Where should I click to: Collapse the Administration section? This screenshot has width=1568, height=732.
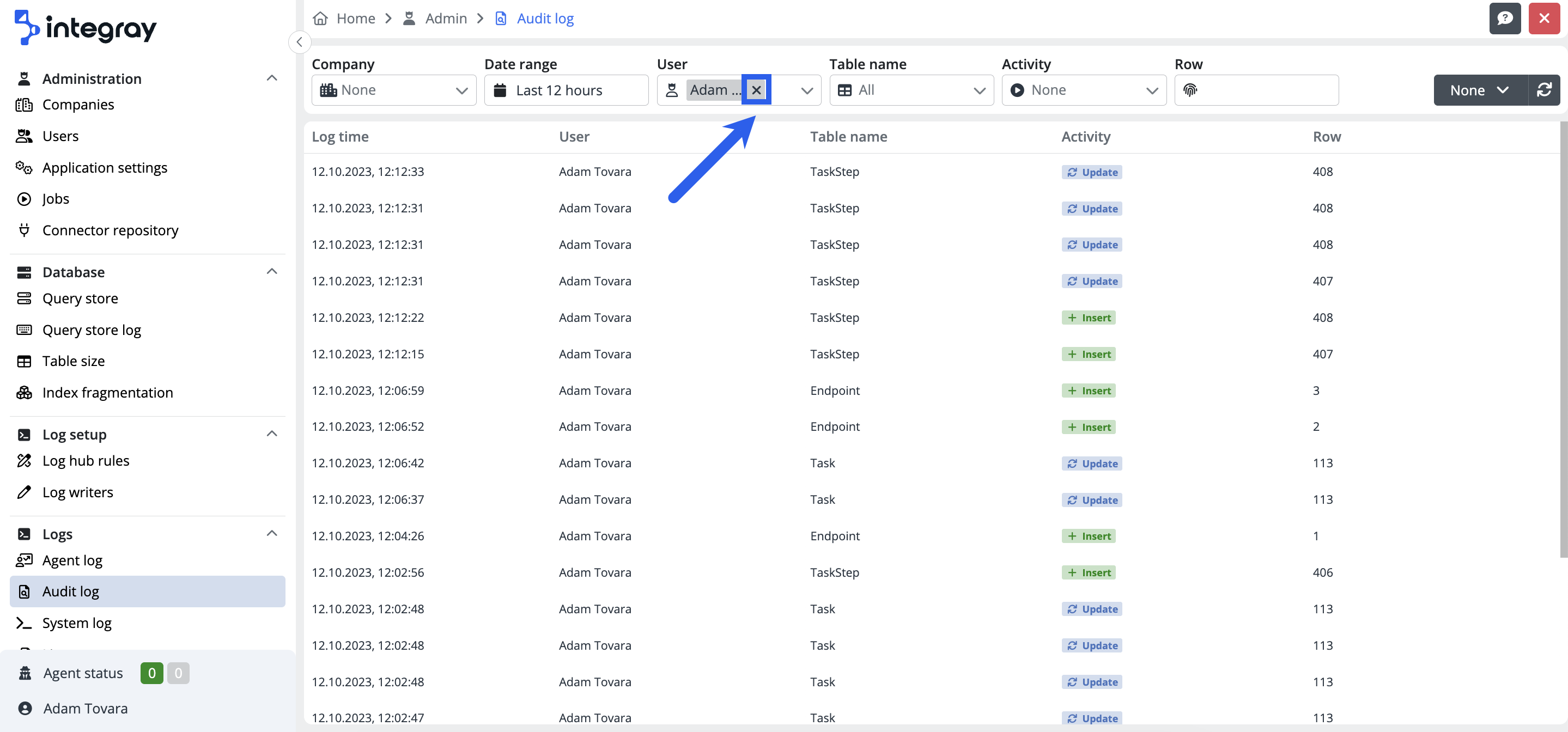click(272, 78)
